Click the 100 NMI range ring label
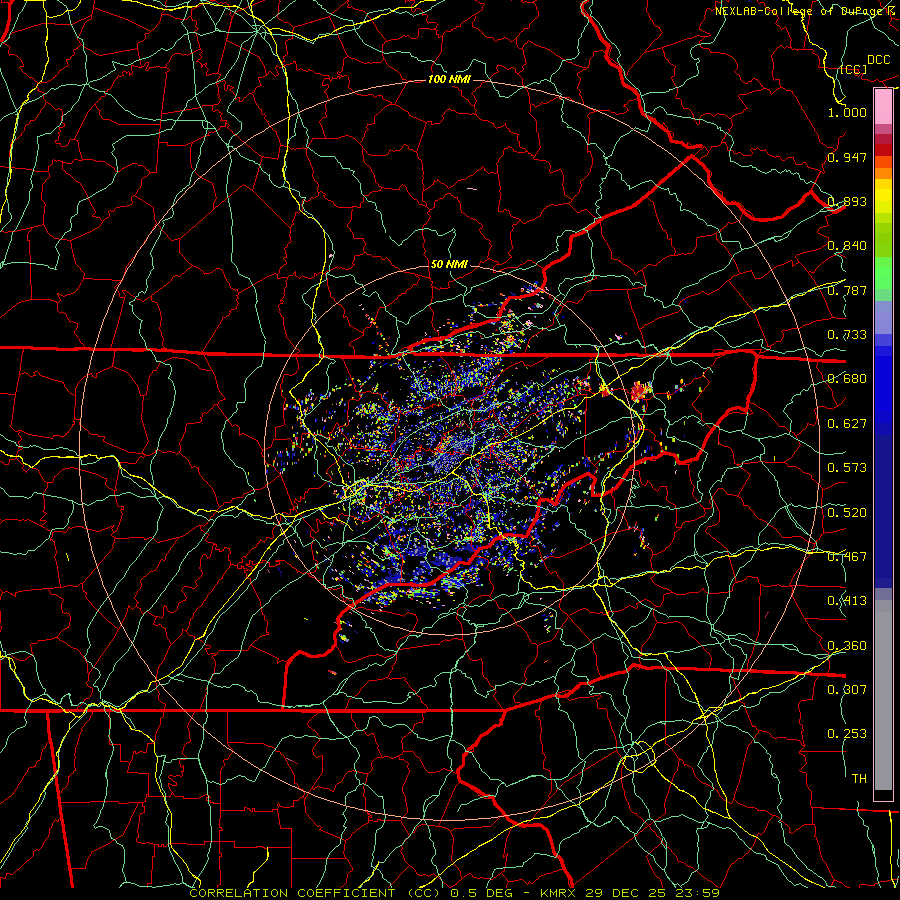900x900 pixels. 449,79
